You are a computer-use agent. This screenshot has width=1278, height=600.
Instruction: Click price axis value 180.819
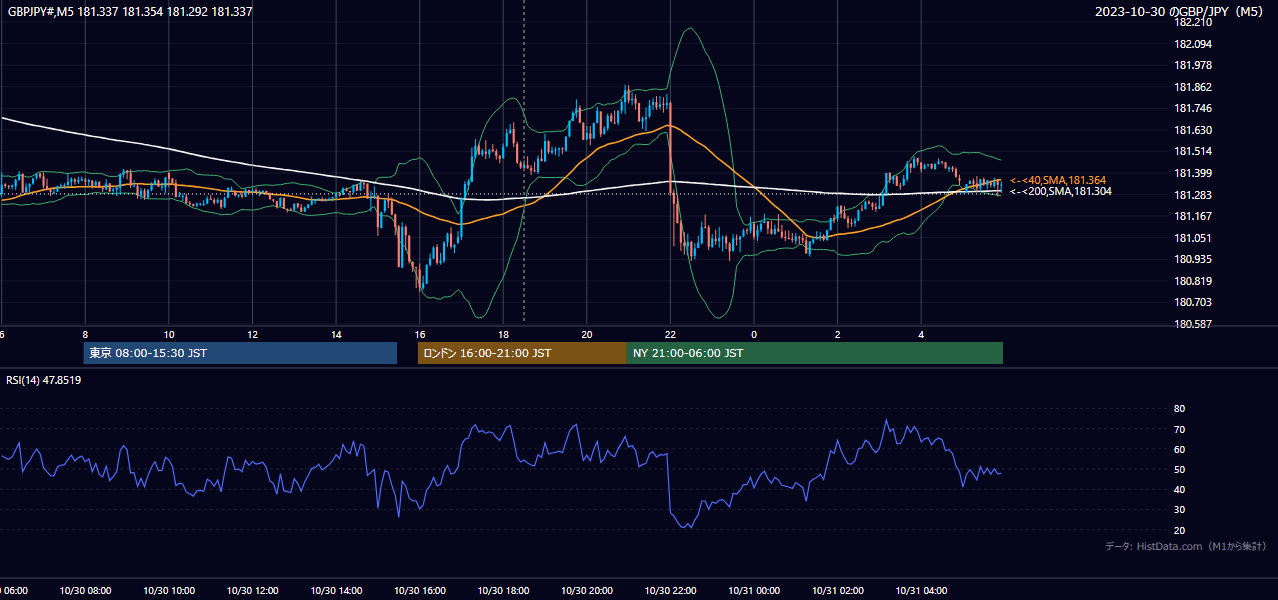1193,280
